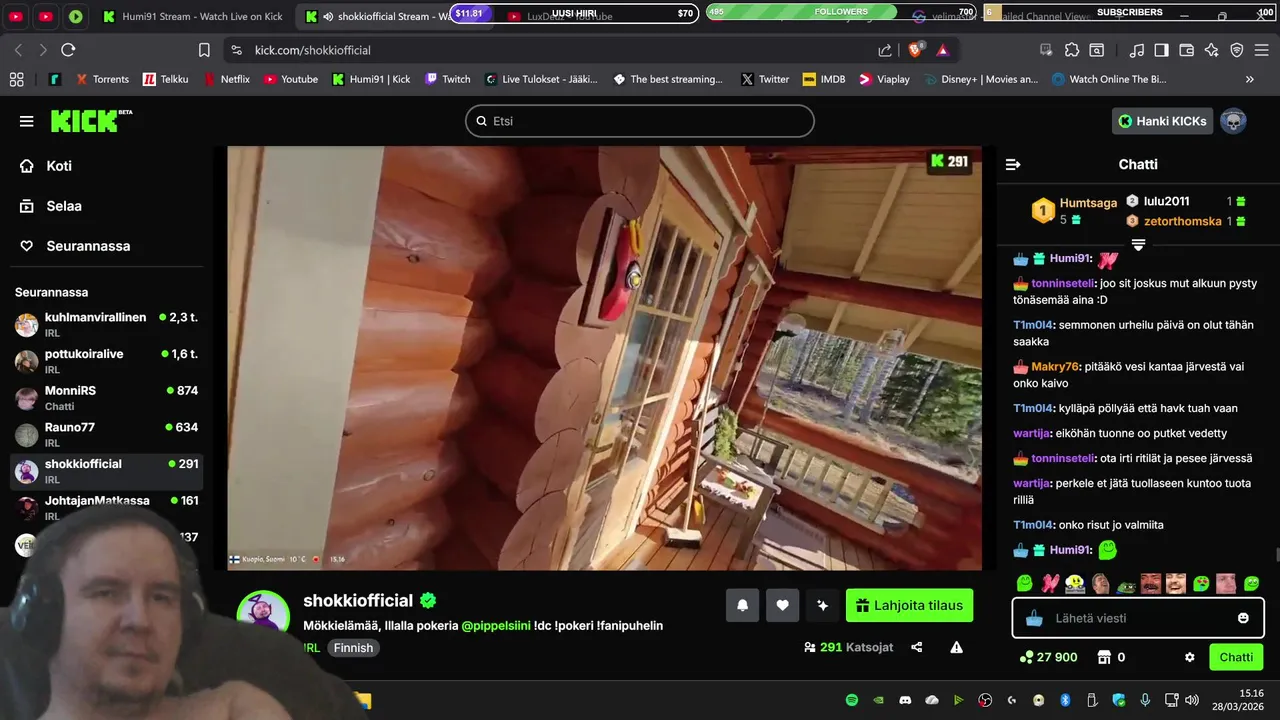1280x720 pixels.
Task: Click username Makry76 in chat
Action: coord(1055,367)
